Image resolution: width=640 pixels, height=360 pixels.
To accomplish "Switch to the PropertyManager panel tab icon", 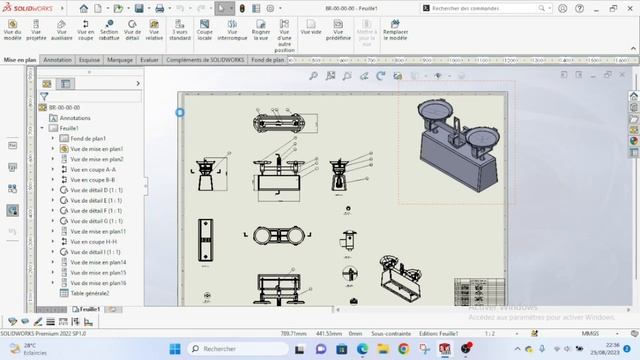I will click(x=65, y=84).
